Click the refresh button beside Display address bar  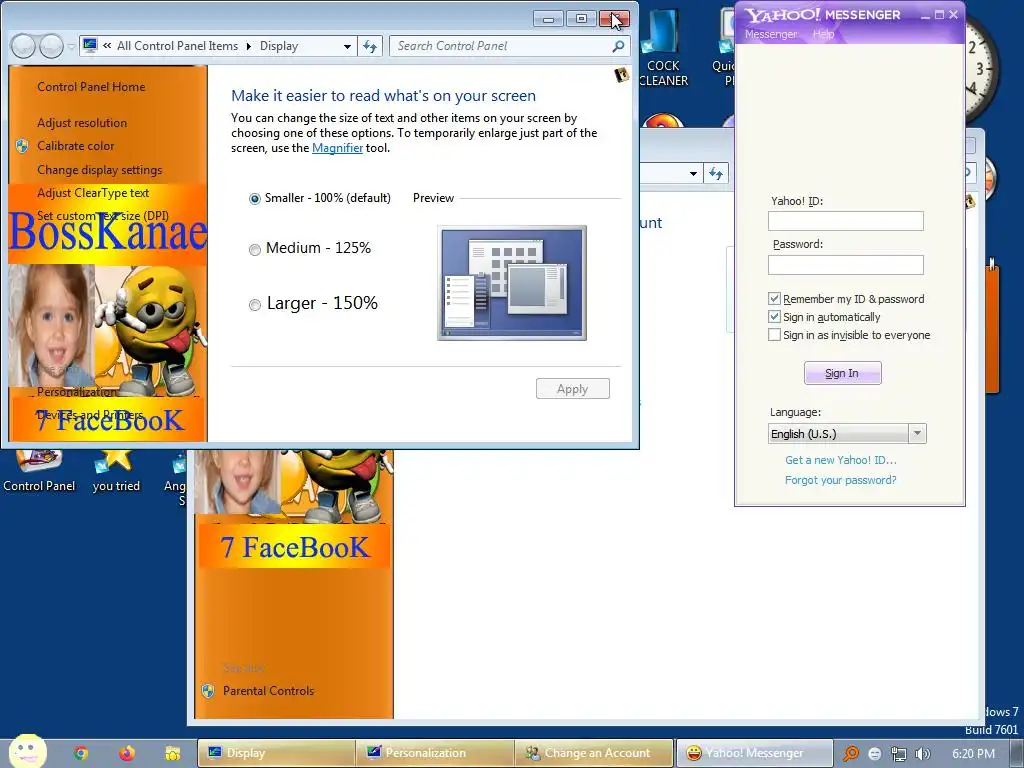[370, 46]
